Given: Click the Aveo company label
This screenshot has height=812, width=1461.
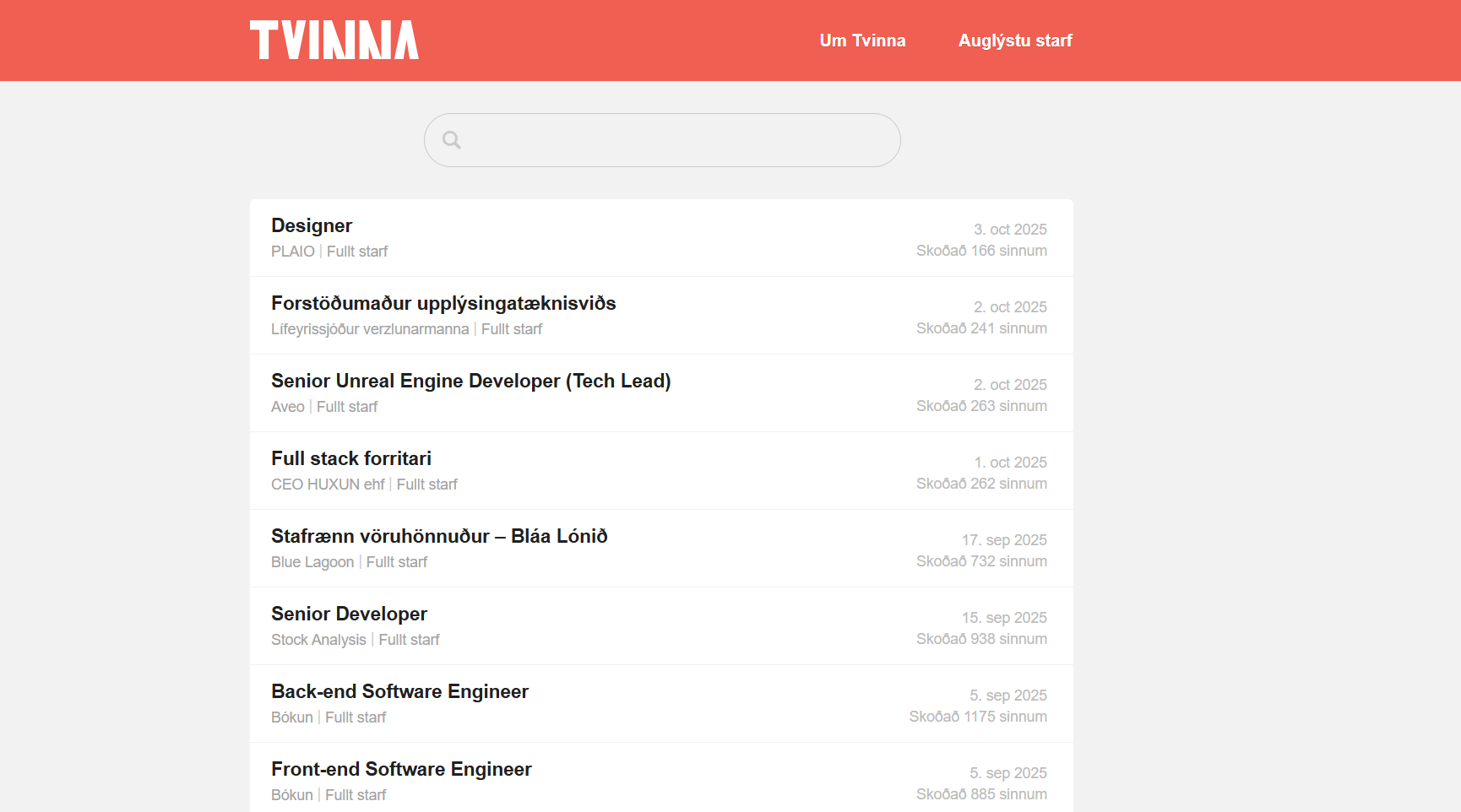Looking at the screenshot, I should point(287,406).
